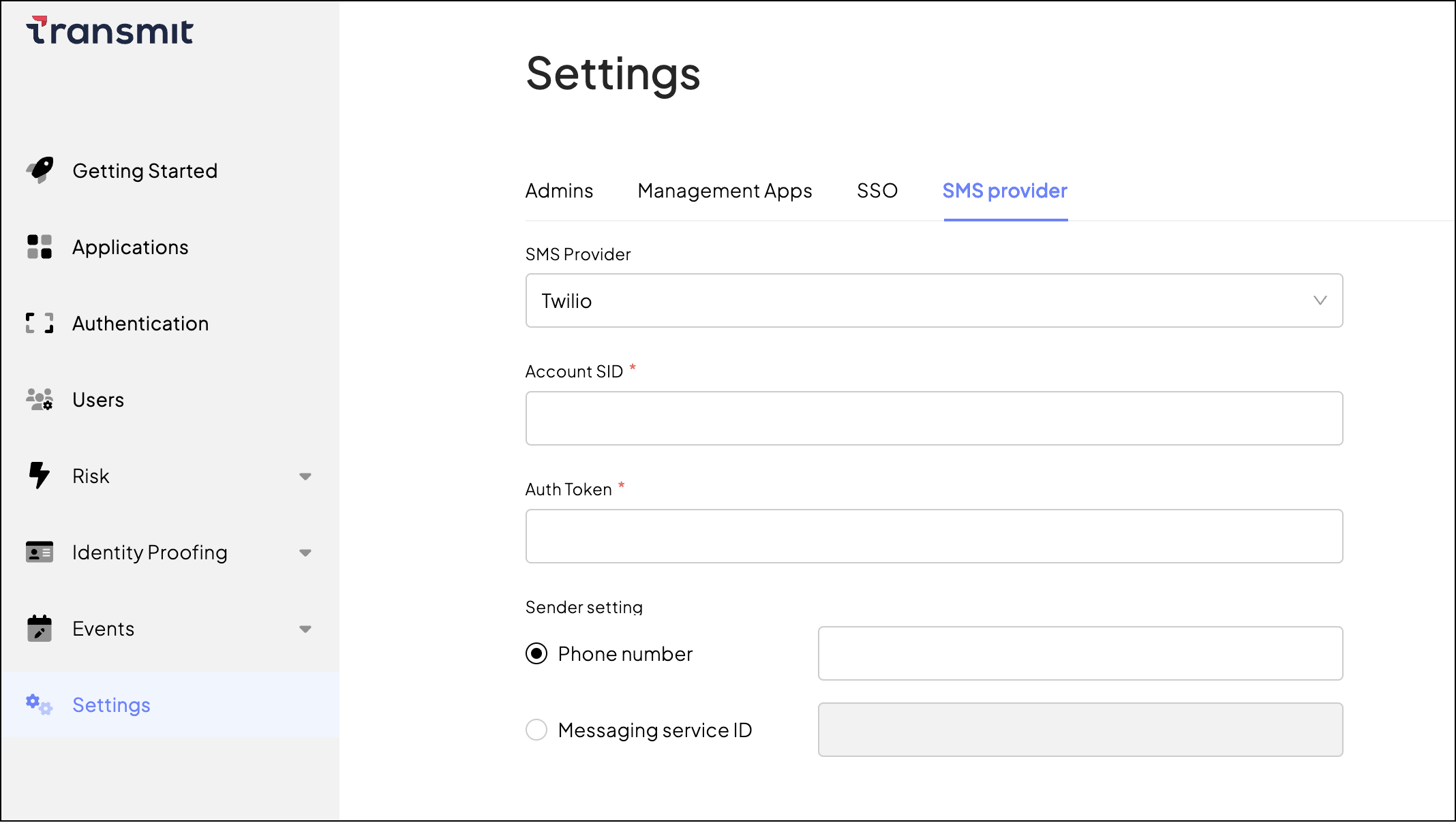
Task: Expand the Risk submenu arrow
Action: [x=305, y=476]
